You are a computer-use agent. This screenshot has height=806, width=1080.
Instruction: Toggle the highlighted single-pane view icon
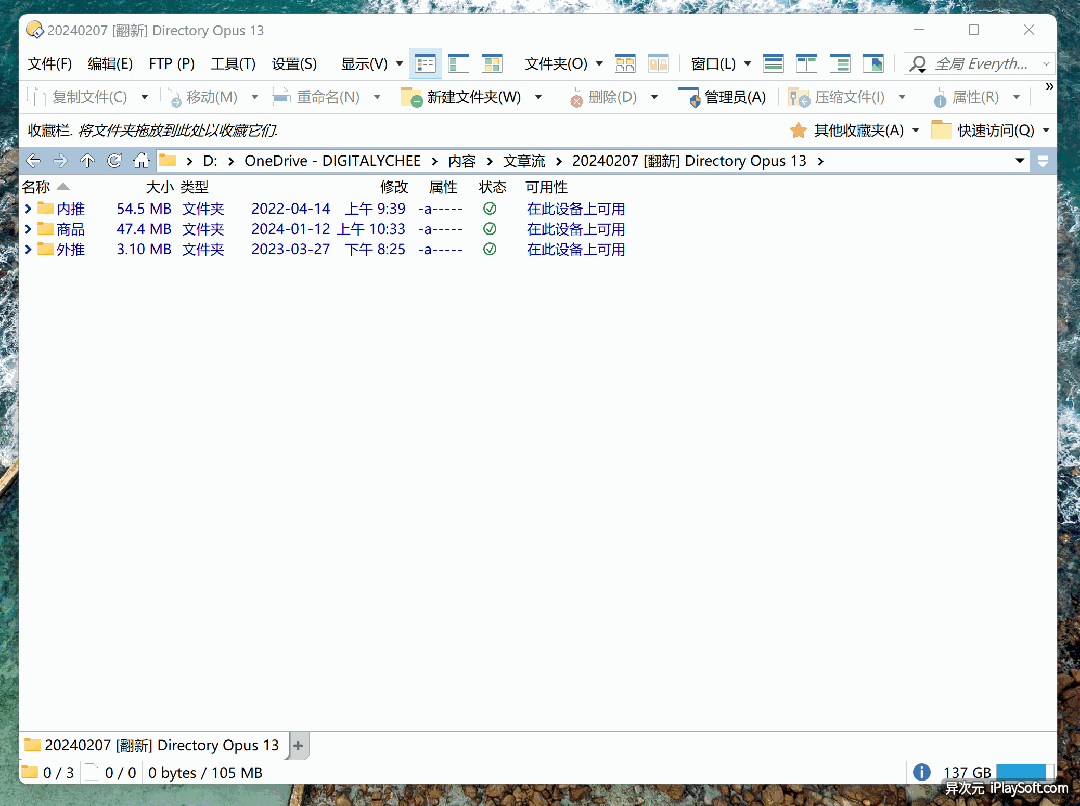pyautogui.click(x=425, y=64)
